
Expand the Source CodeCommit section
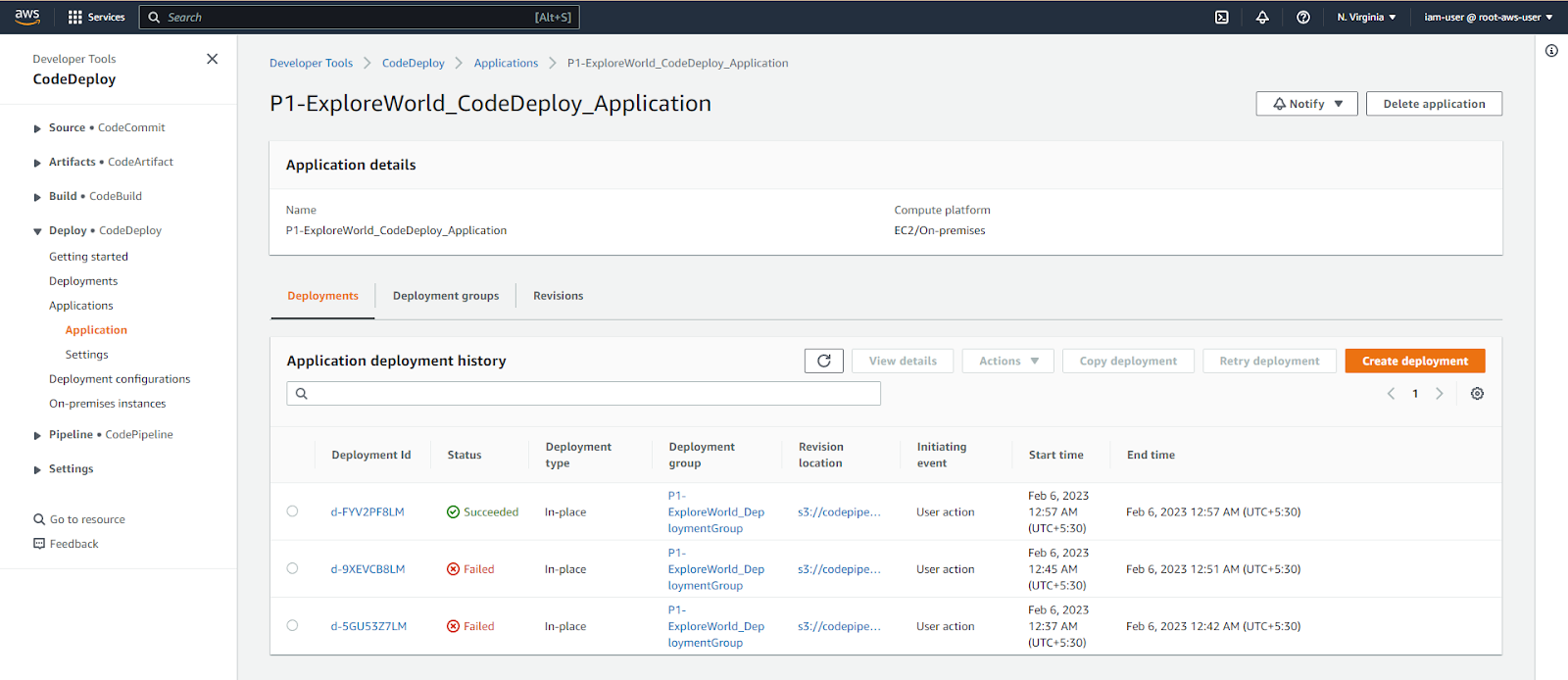(37, 128)
